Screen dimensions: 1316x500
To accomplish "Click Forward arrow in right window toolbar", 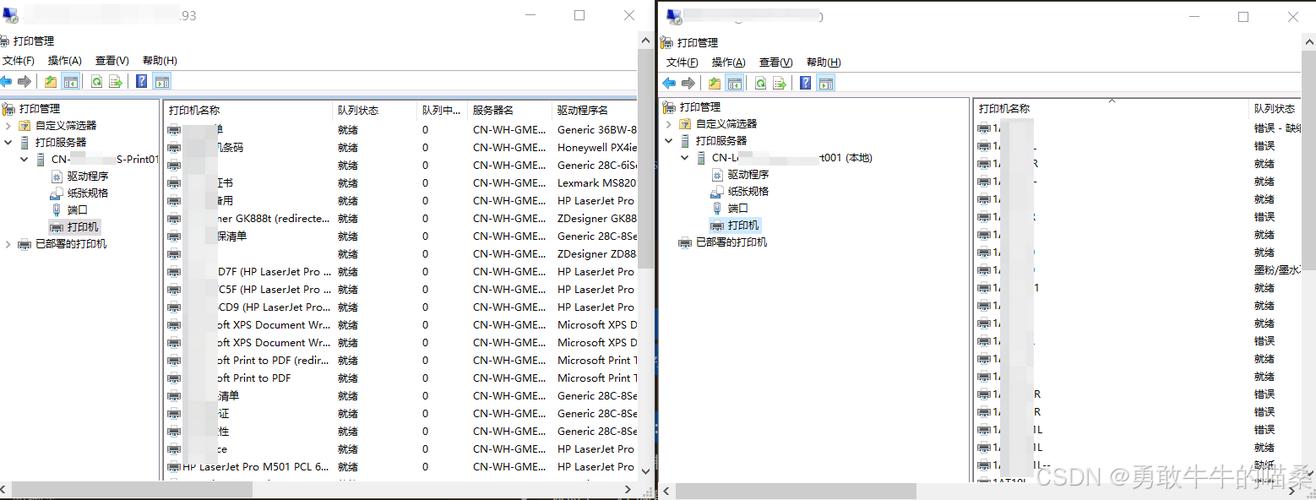I will [688, 83].
